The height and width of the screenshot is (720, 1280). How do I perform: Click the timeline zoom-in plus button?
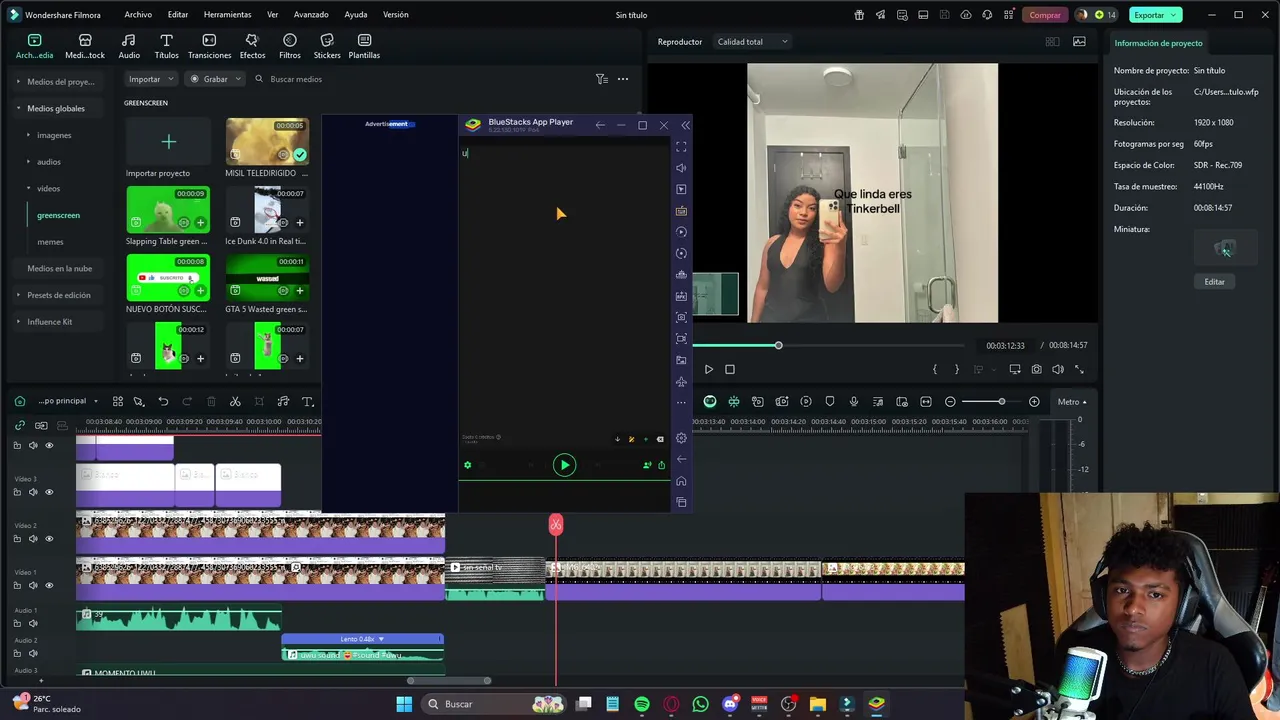1034,402
